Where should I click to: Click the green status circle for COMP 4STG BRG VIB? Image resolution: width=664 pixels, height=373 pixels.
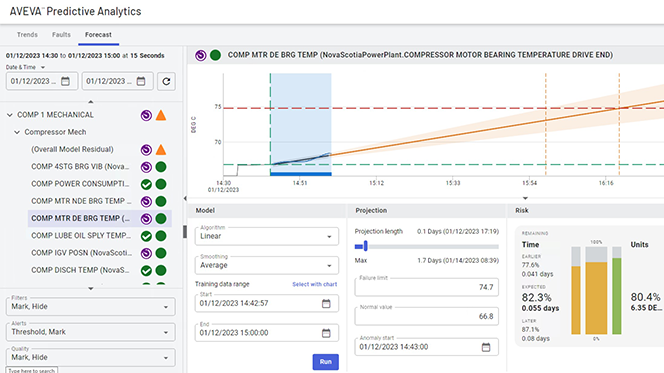[161, 167]
